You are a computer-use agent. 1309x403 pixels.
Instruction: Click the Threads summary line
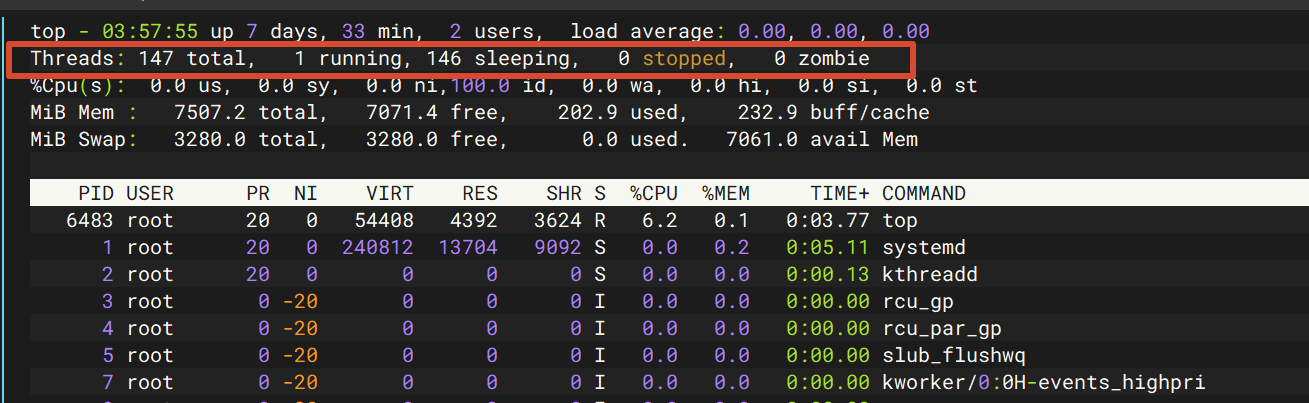450,59
